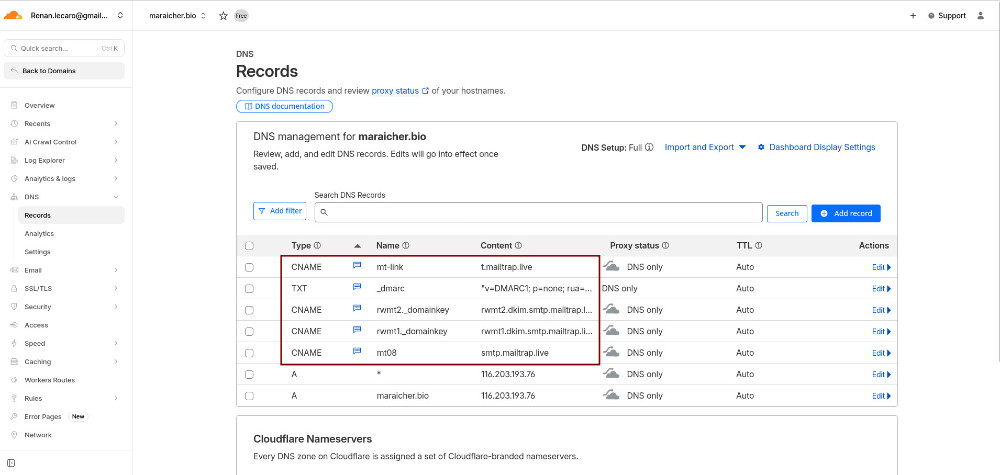Check the box for the mt-link record
The height and width of the screenshot is (475, 1000).
249,267
